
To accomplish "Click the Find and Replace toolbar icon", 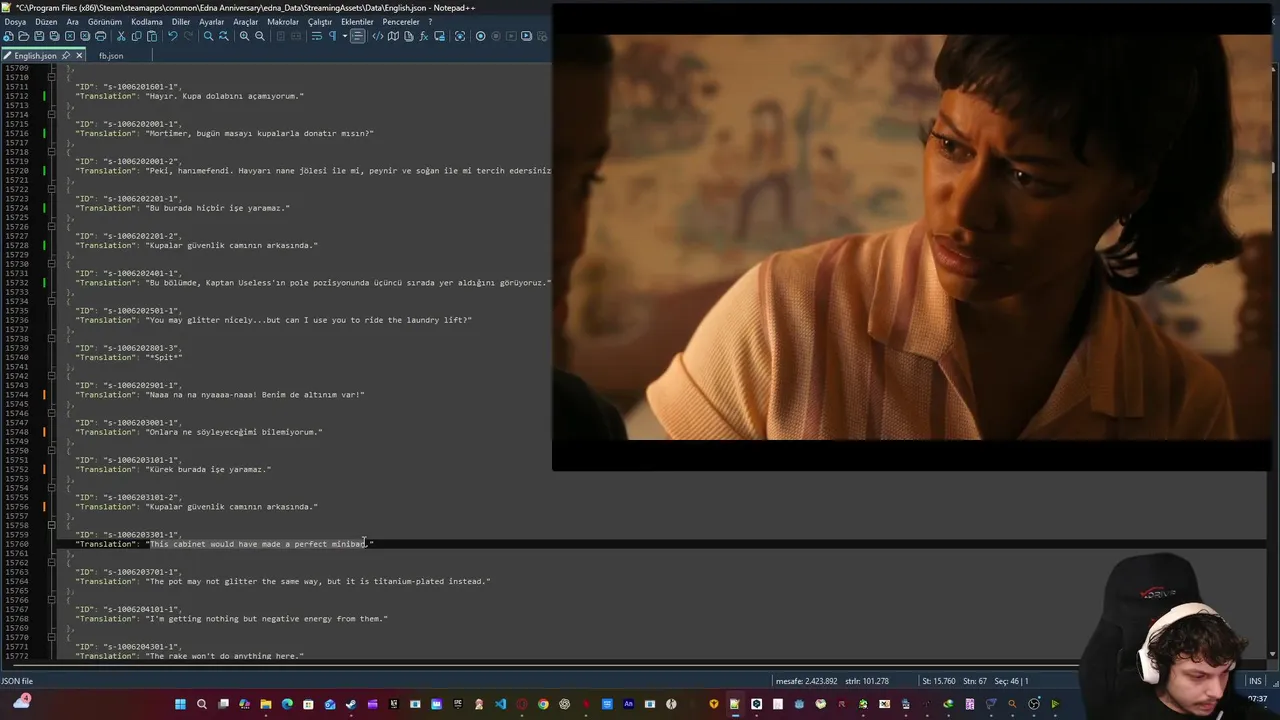I will click(x=224, y=36).
